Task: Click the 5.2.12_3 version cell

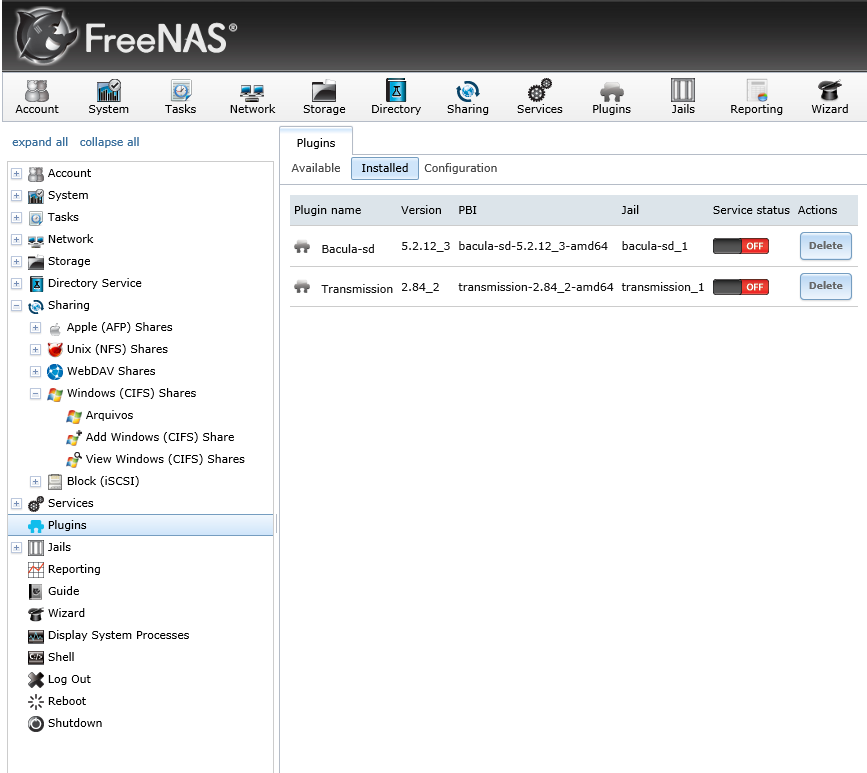Action: pos(426,246)
